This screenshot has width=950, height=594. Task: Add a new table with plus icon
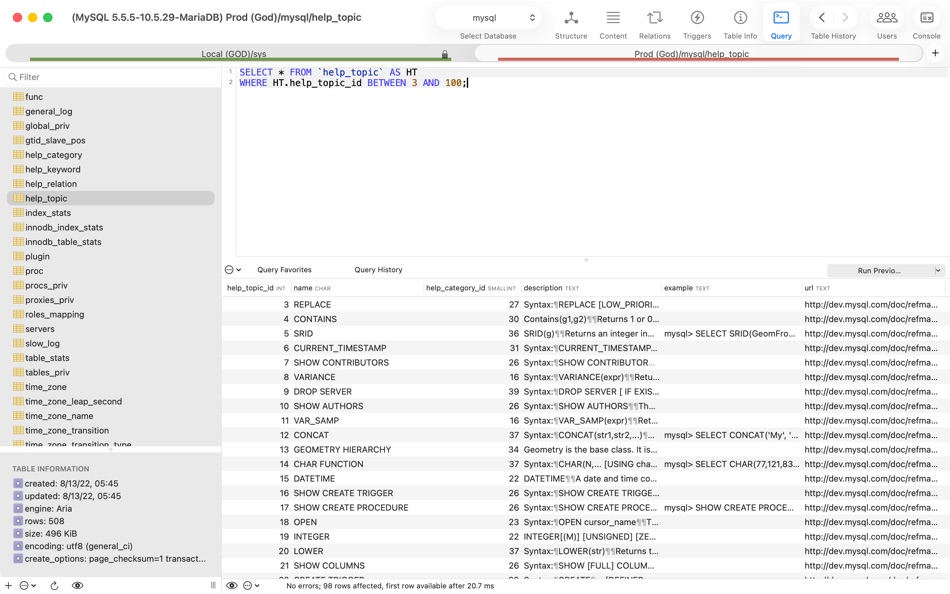[x=8, y=586]
